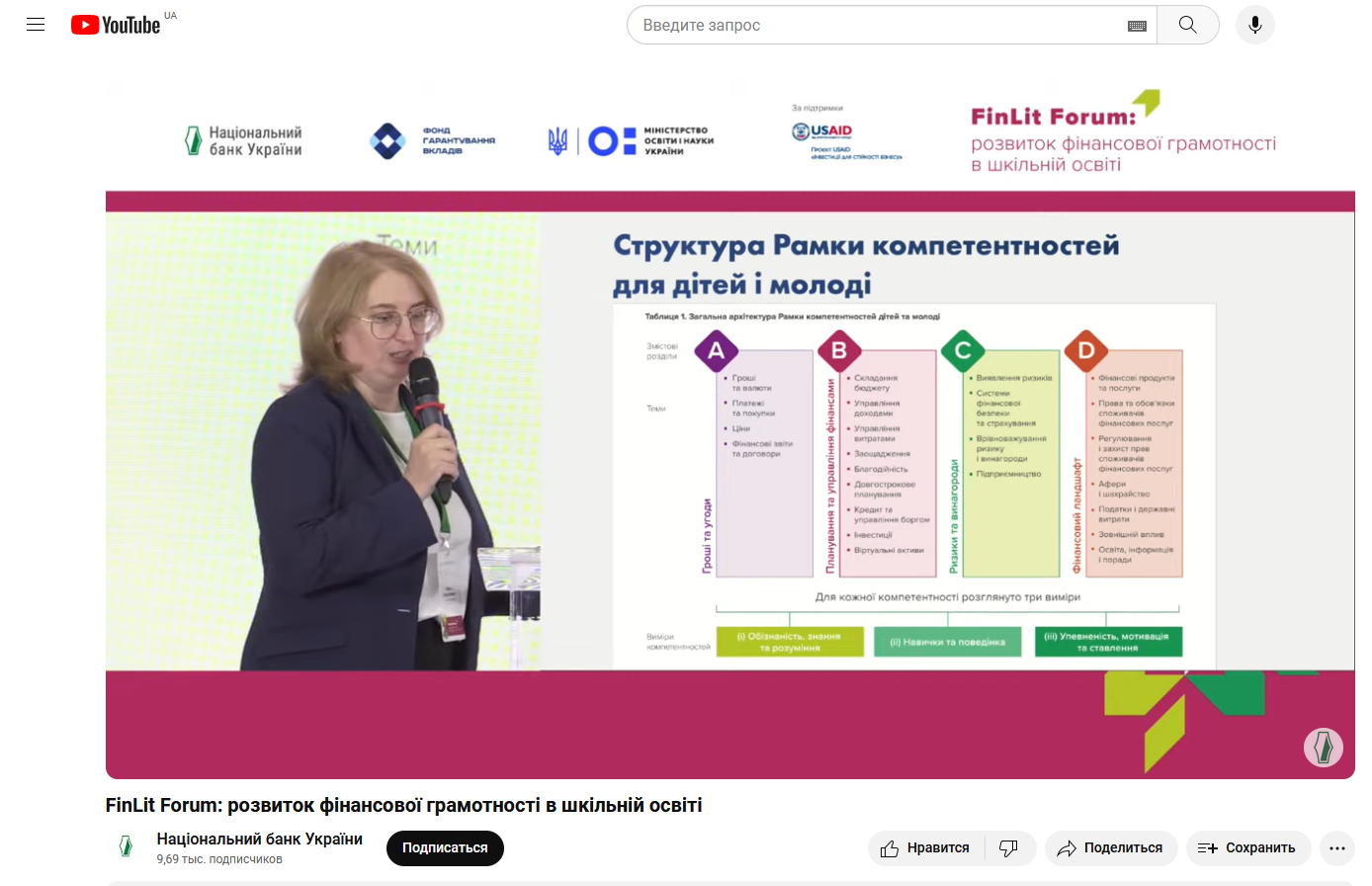Open the on-screen keyboard icon in search
Viewport: 1372px width, 886px height.
1137,26
